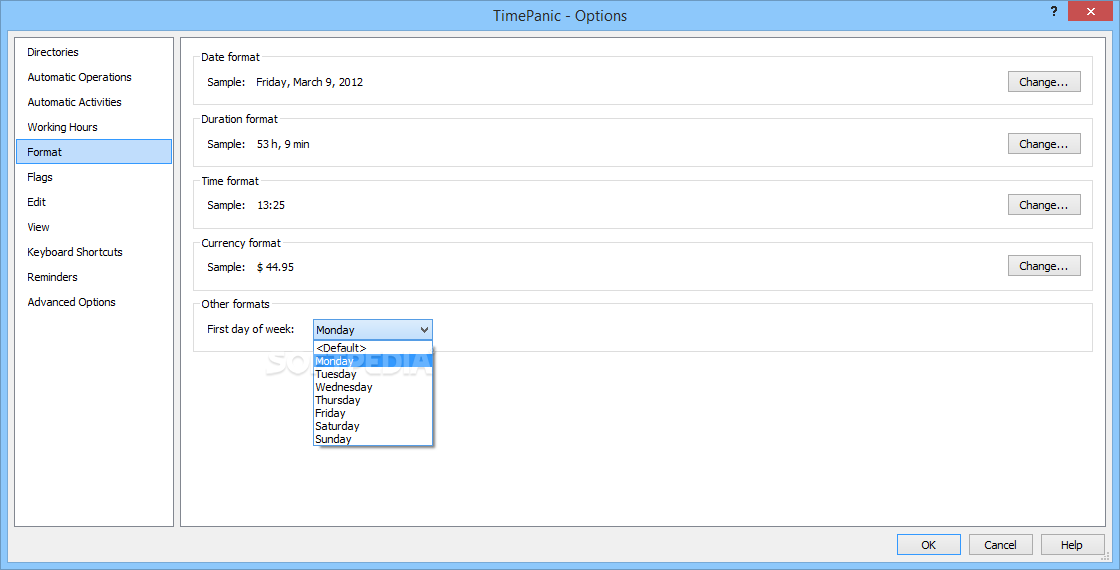Choose <Default> as first day of week

click(373, 348)
